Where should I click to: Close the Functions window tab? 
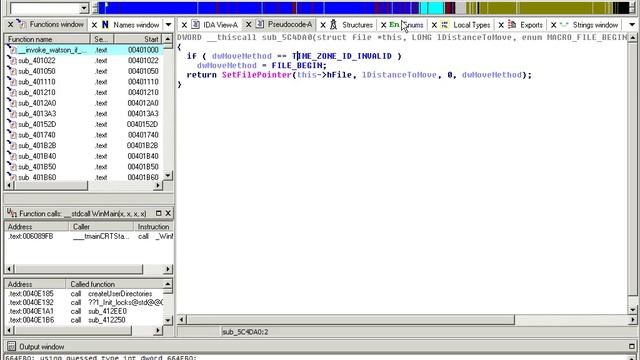(x=11, y=25)
